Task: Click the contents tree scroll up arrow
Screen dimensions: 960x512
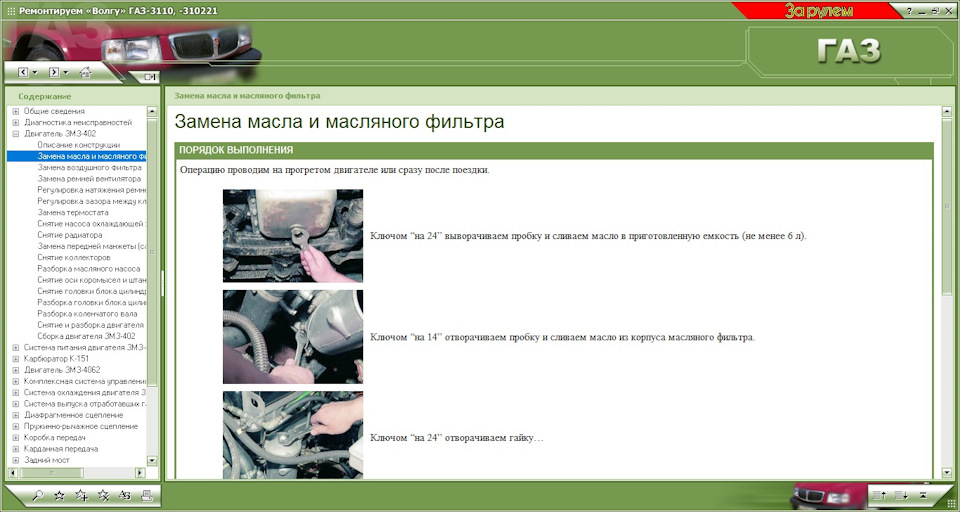Action: 152,111
